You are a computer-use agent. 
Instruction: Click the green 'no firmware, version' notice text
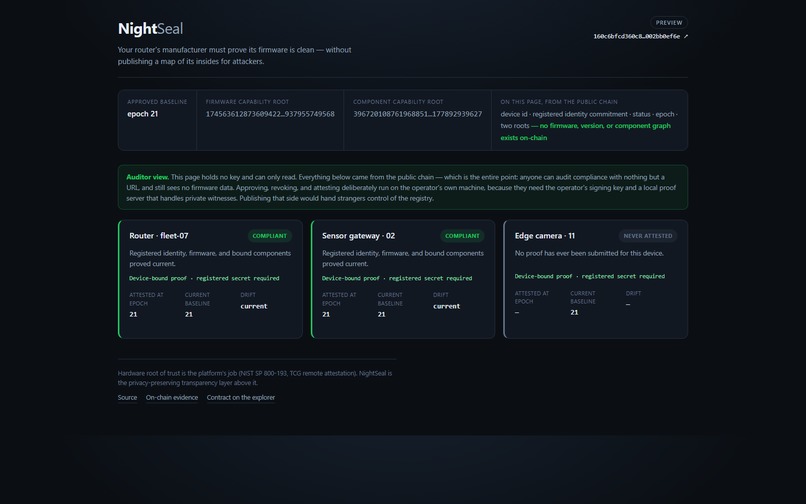point(585,132)
